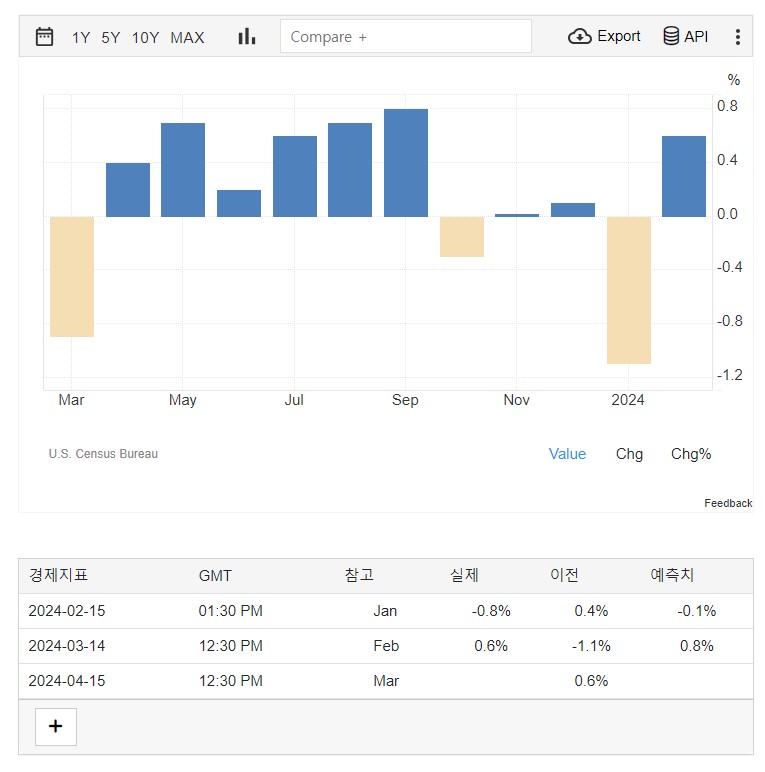Click the -0.8% actual value
Image resolution: width=765 pixels, height=772 pixels.
[491, 611]
